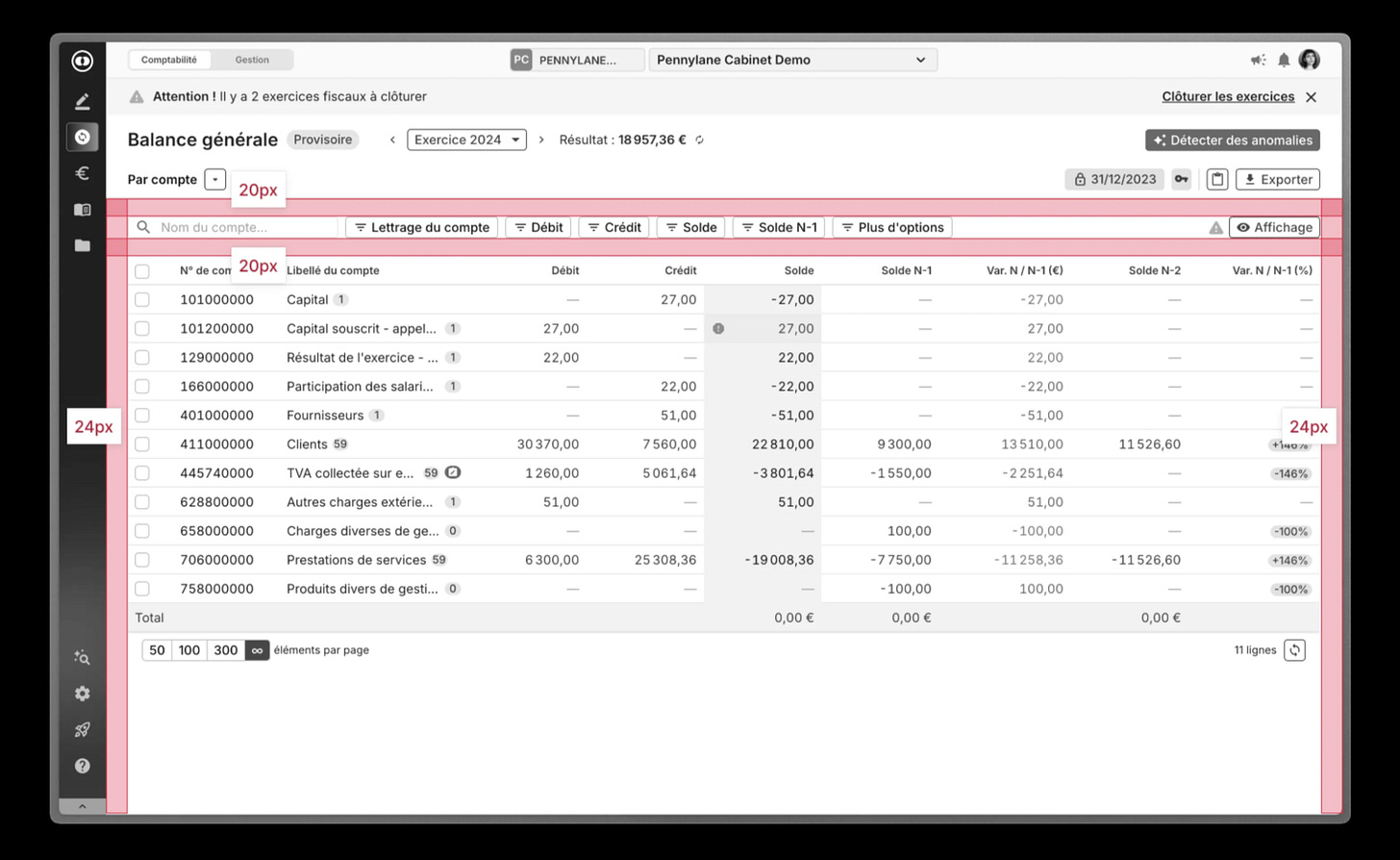Check the box for account 129000000
This screenshot has width=1400, height=860.
tap(142, 358)
